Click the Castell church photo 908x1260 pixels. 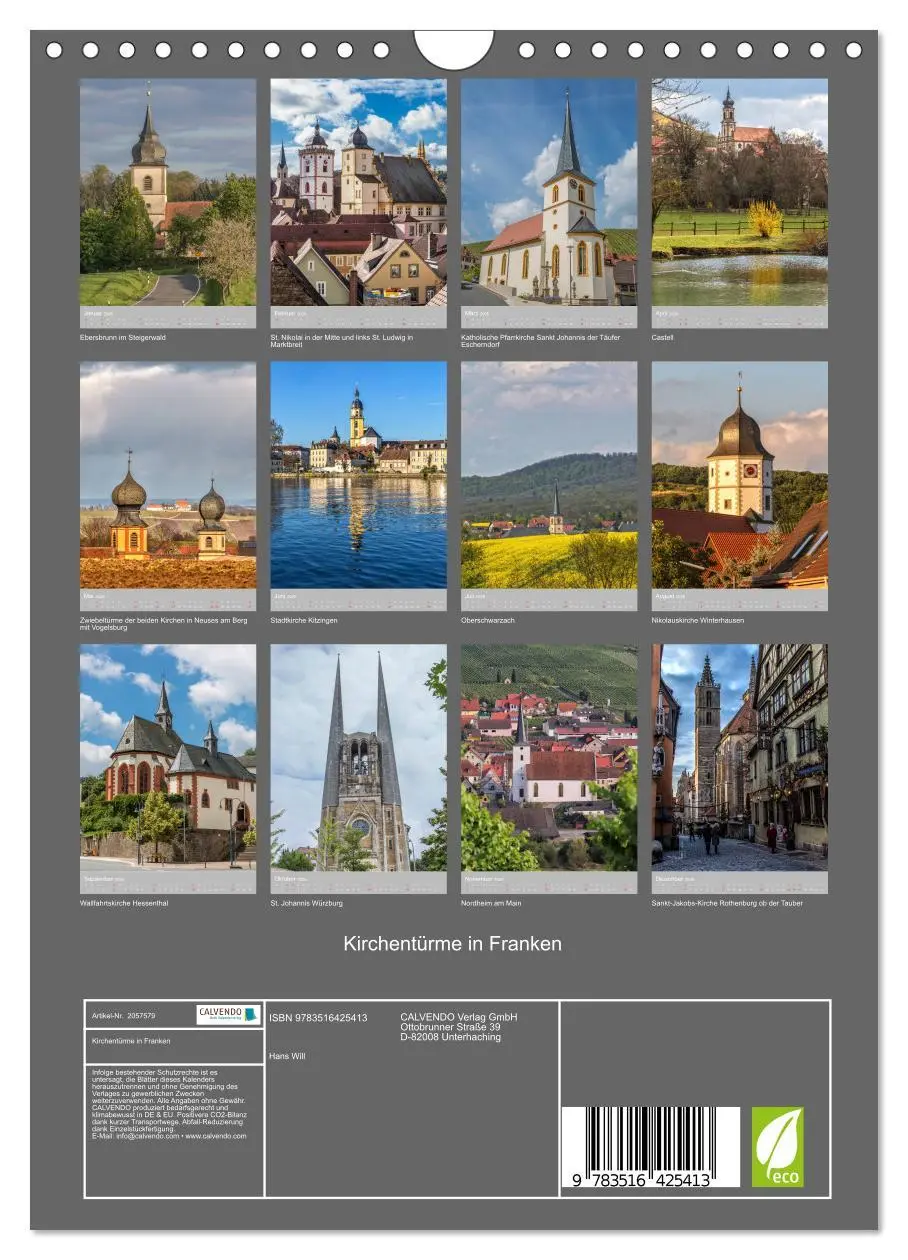pos(739,192)
